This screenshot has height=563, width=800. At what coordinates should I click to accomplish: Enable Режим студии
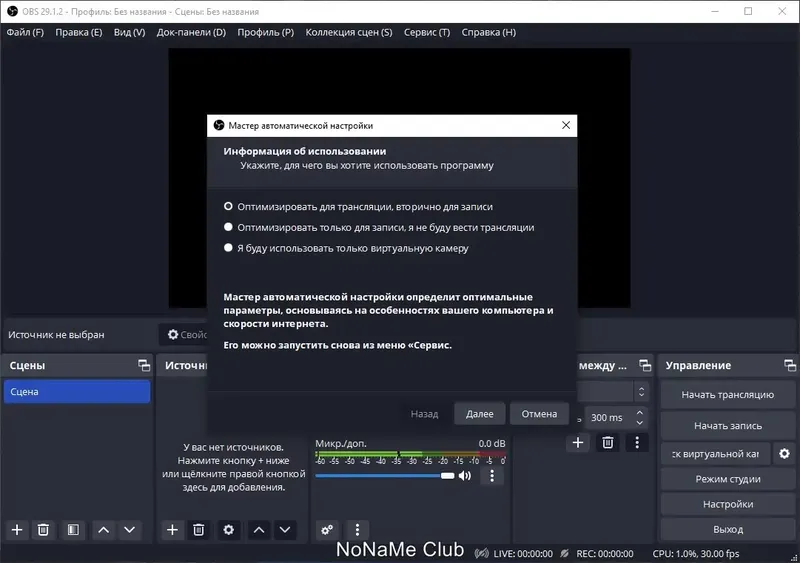click(x=728, y=479)
